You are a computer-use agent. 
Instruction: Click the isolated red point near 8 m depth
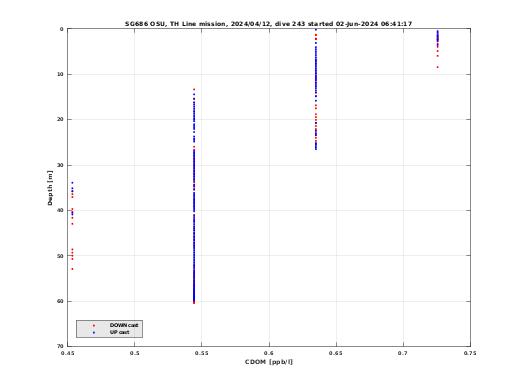[438, 67]
